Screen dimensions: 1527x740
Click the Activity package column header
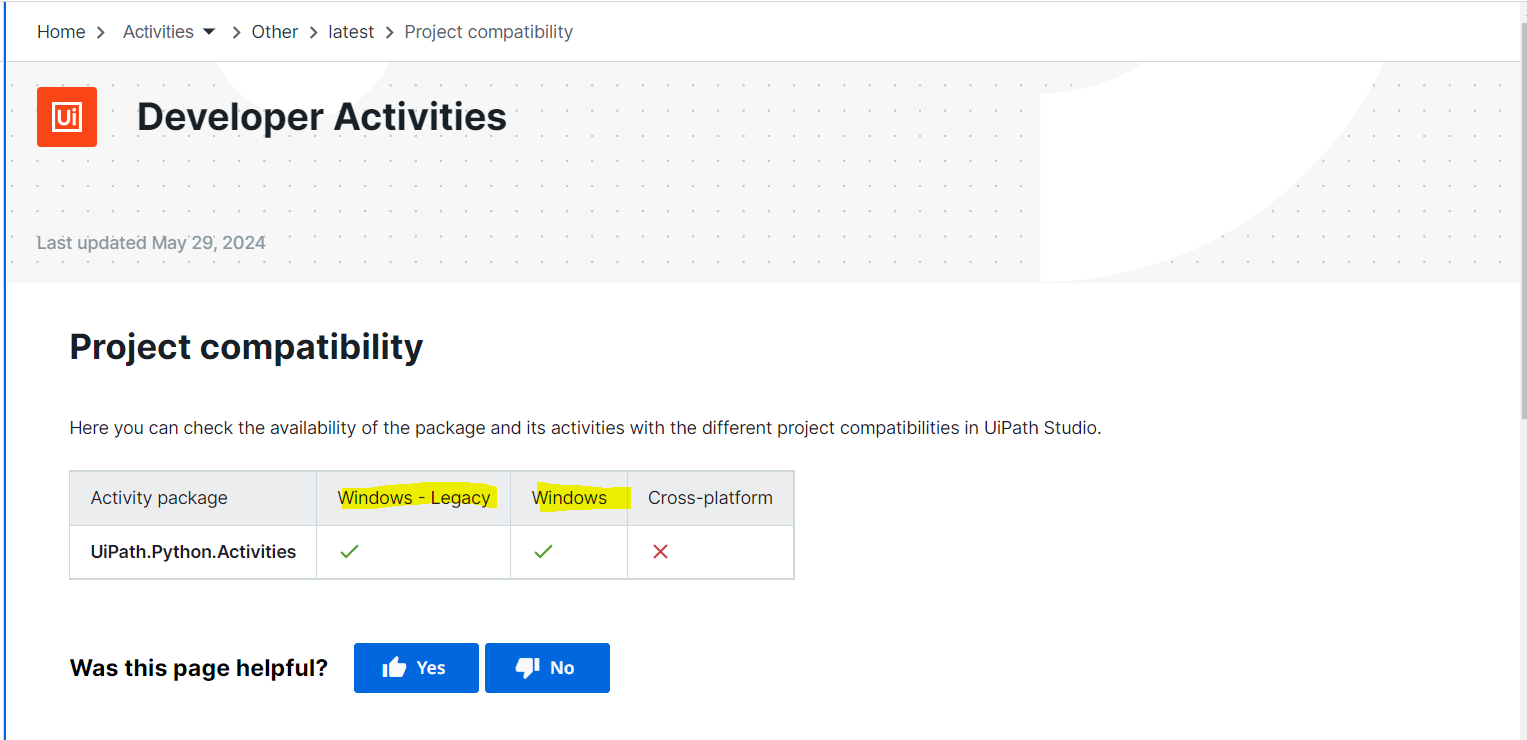[x=159, y=498]
